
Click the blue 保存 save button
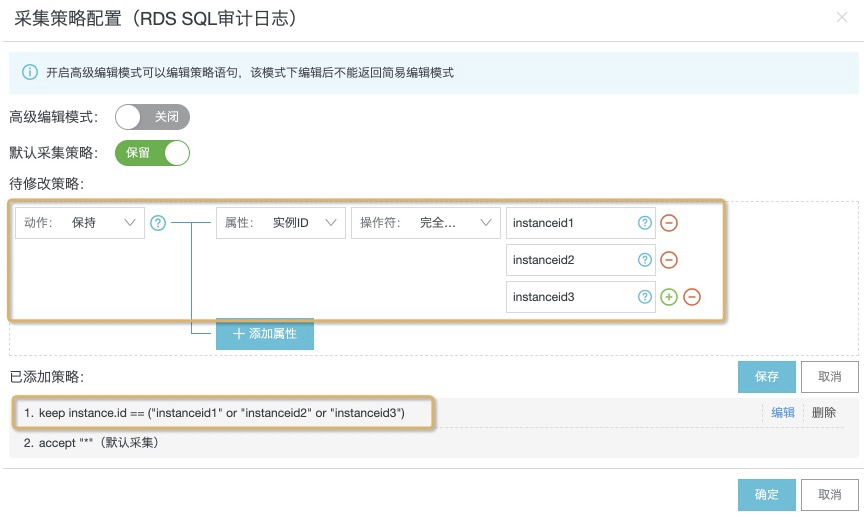point(767,377)
